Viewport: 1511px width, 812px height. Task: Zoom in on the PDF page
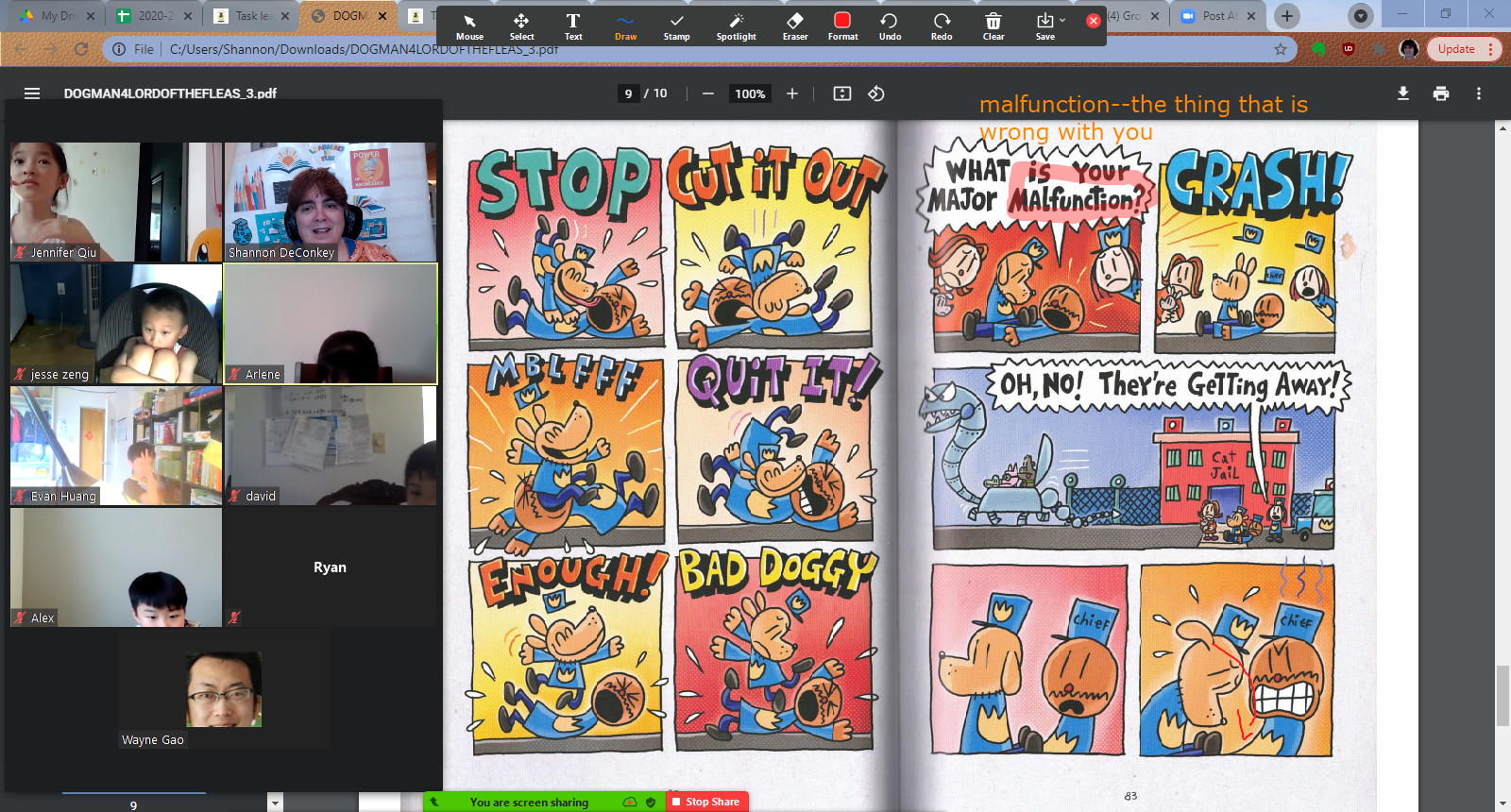(x=792, y=93)
